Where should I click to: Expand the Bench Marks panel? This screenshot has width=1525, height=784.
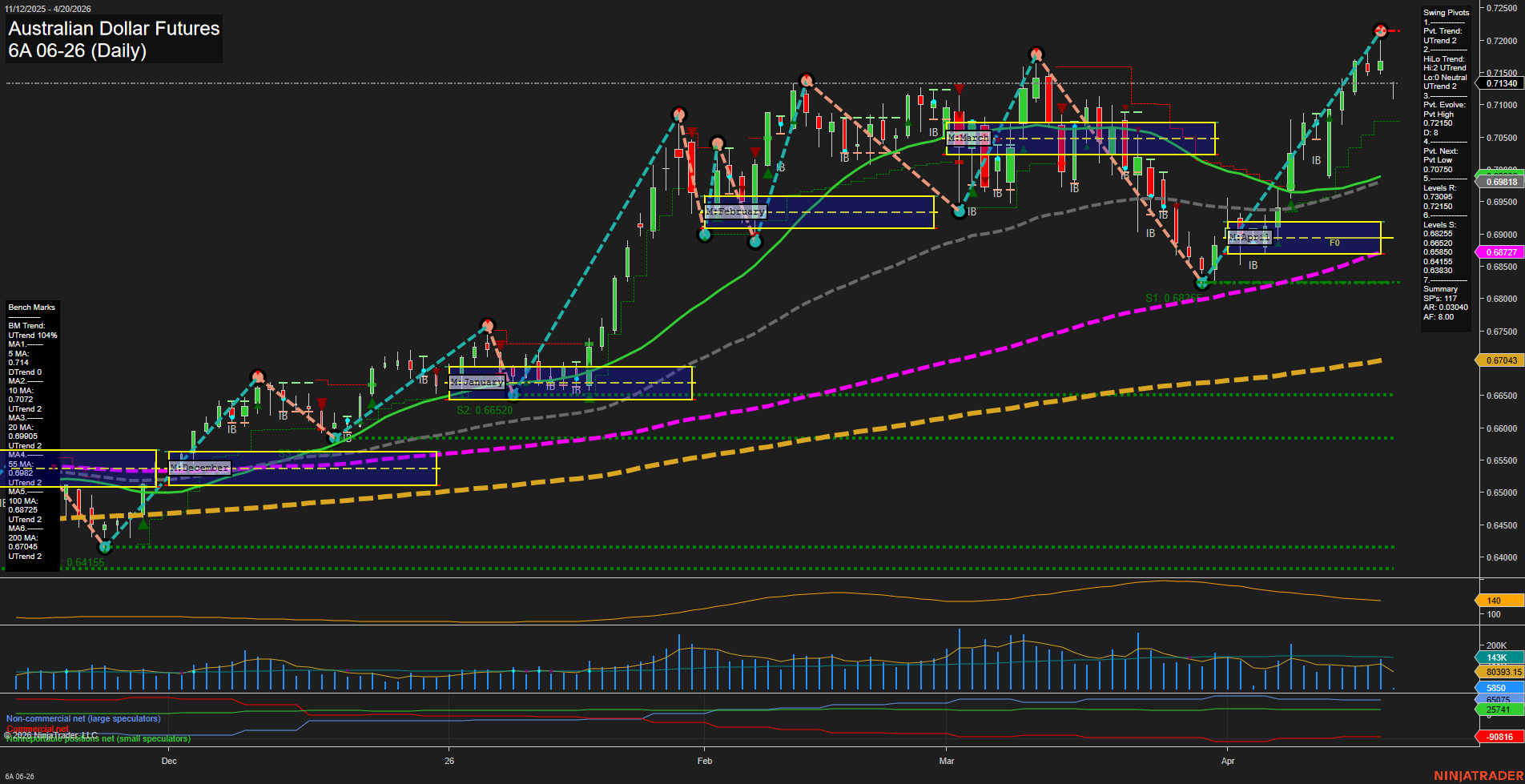point(31,307)
